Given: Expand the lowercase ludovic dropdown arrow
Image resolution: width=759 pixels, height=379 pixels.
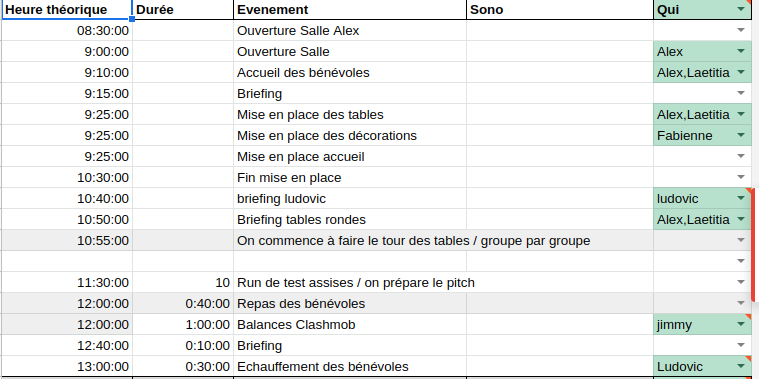Looking at the screenshot, I should tap(741, 198).
